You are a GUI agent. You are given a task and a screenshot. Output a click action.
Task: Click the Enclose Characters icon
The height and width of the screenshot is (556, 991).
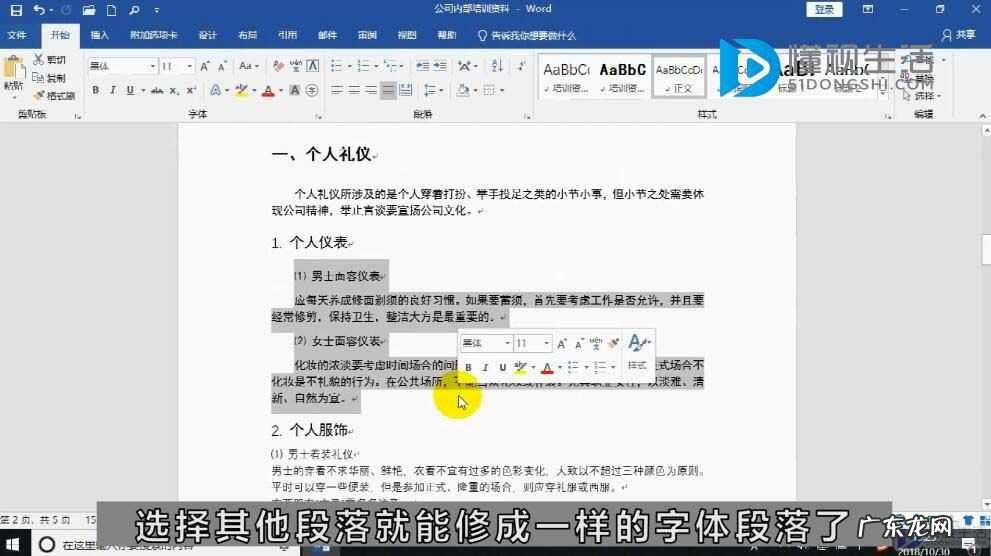pos(312,90)
